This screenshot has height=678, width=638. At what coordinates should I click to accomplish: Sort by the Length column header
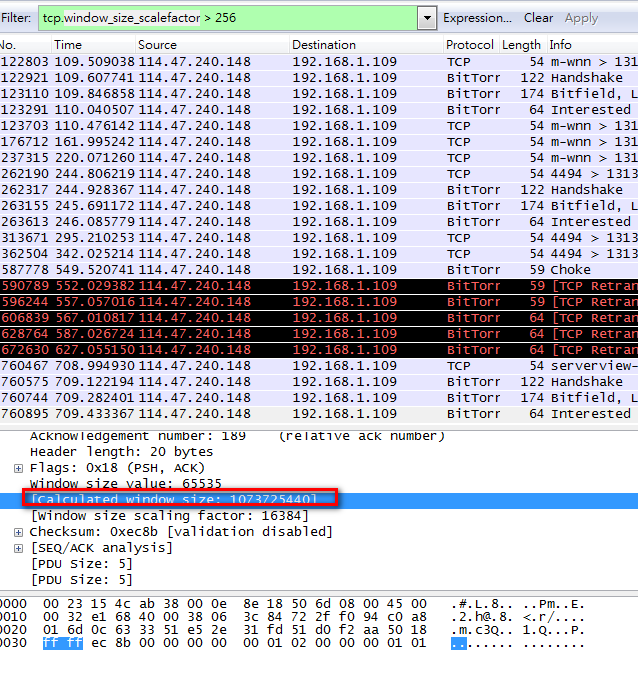[x=521, y=45]
